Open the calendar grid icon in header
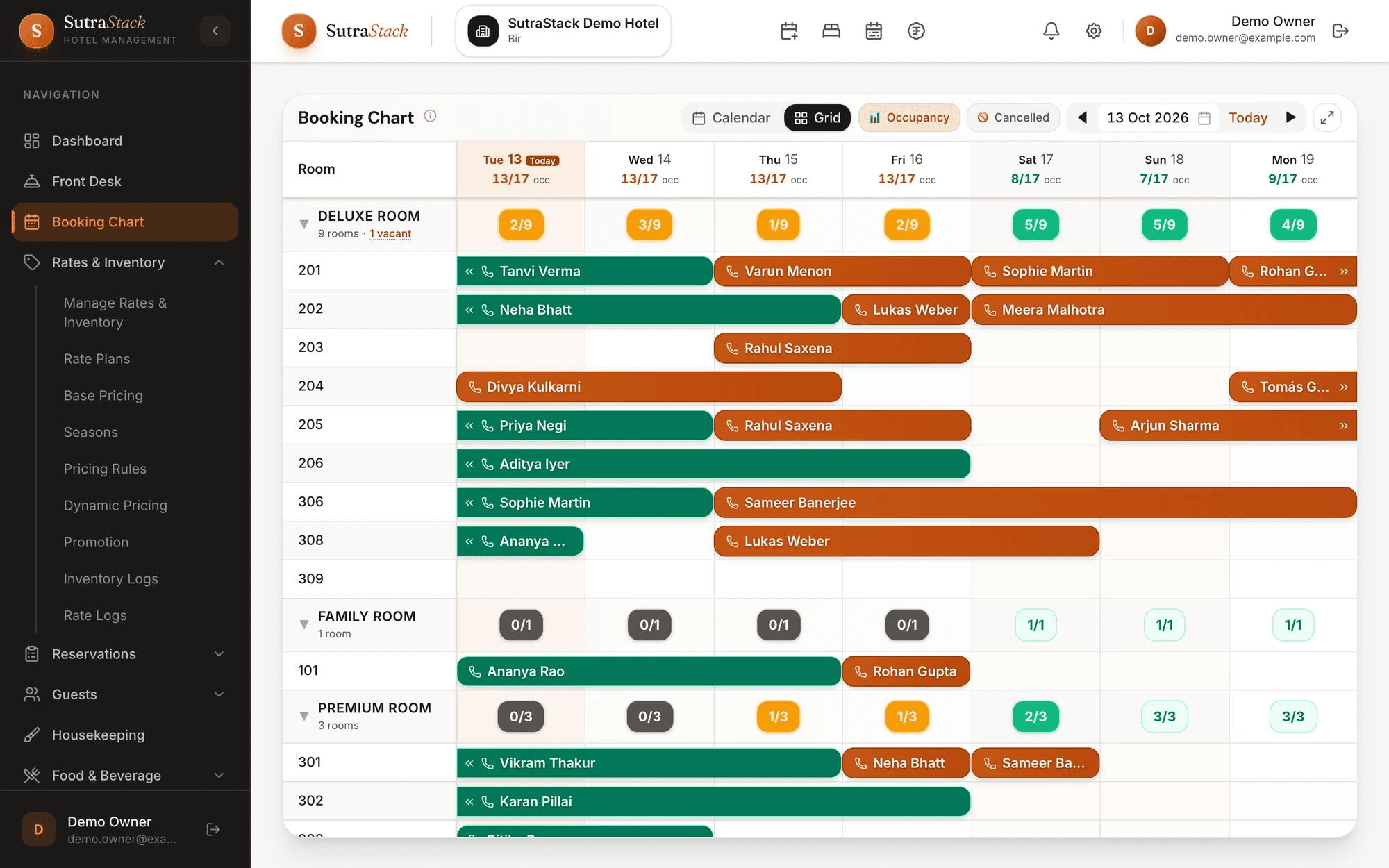Image resolution: width=1389 pixels, height=868 pixels. pyautogui.click(x=874, y=31)
